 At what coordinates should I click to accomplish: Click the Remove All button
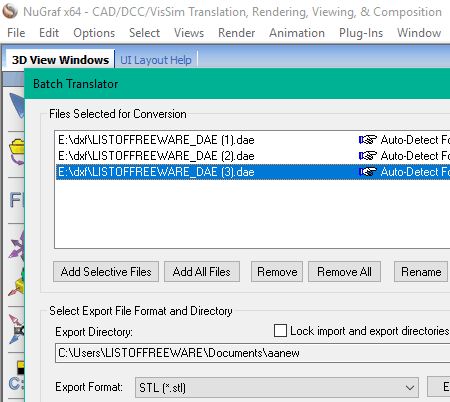(344, 272)
